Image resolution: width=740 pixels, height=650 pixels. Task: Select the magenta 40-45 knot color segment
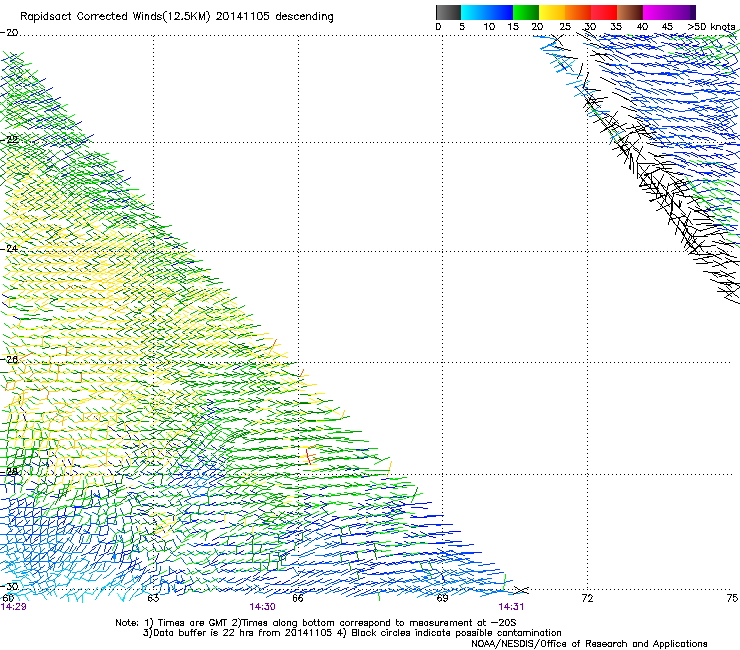coord(656,12)
